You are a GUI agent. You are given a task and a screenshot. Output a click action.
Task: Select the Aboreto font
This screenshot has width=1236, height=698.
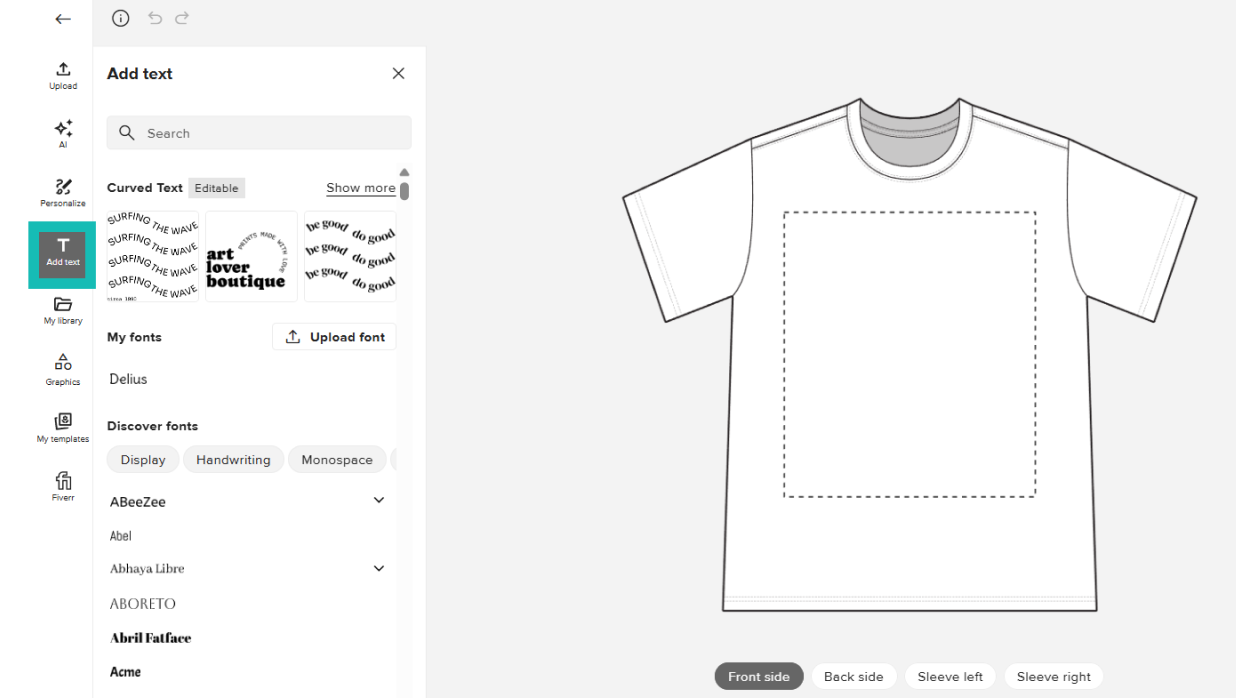[x=142, y=604]
